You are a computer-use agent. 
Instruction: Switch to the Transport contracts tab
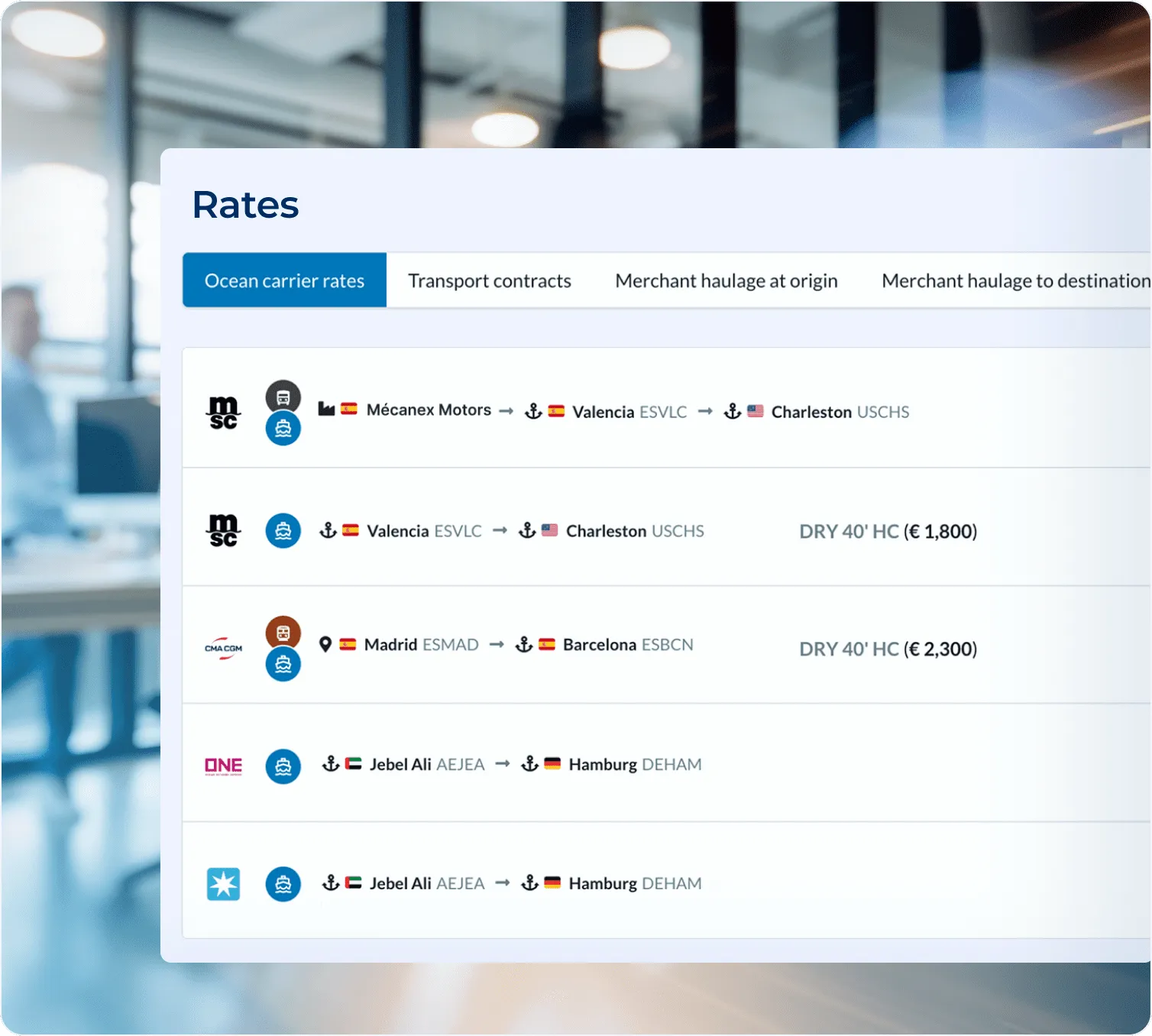click(489, 280)
